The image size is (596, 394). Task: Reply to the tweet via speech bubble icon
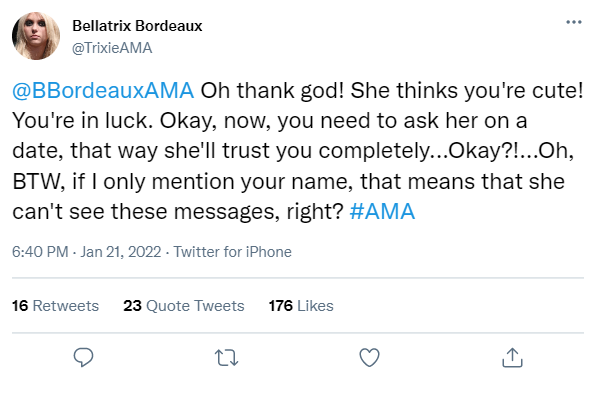click(83, 357)
